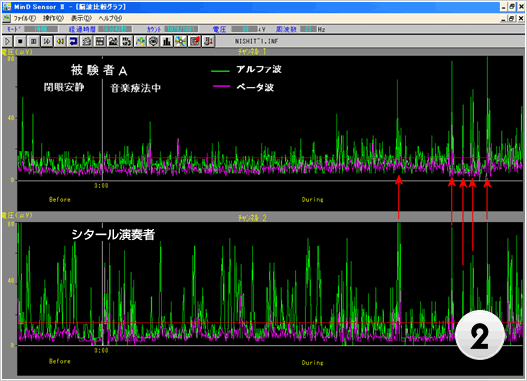Click the 3:00 time marker in channel 2
Image resolution: width=527 pixels, height=381 pixels.
pyautogui.click(x=101, y=350)
